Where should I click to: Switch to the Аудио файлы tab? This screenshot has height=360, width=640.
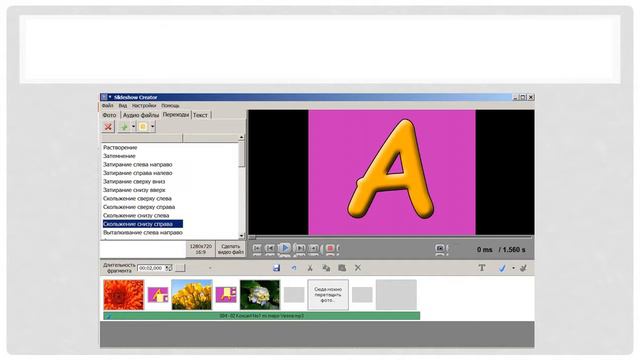tap(140, 116)
